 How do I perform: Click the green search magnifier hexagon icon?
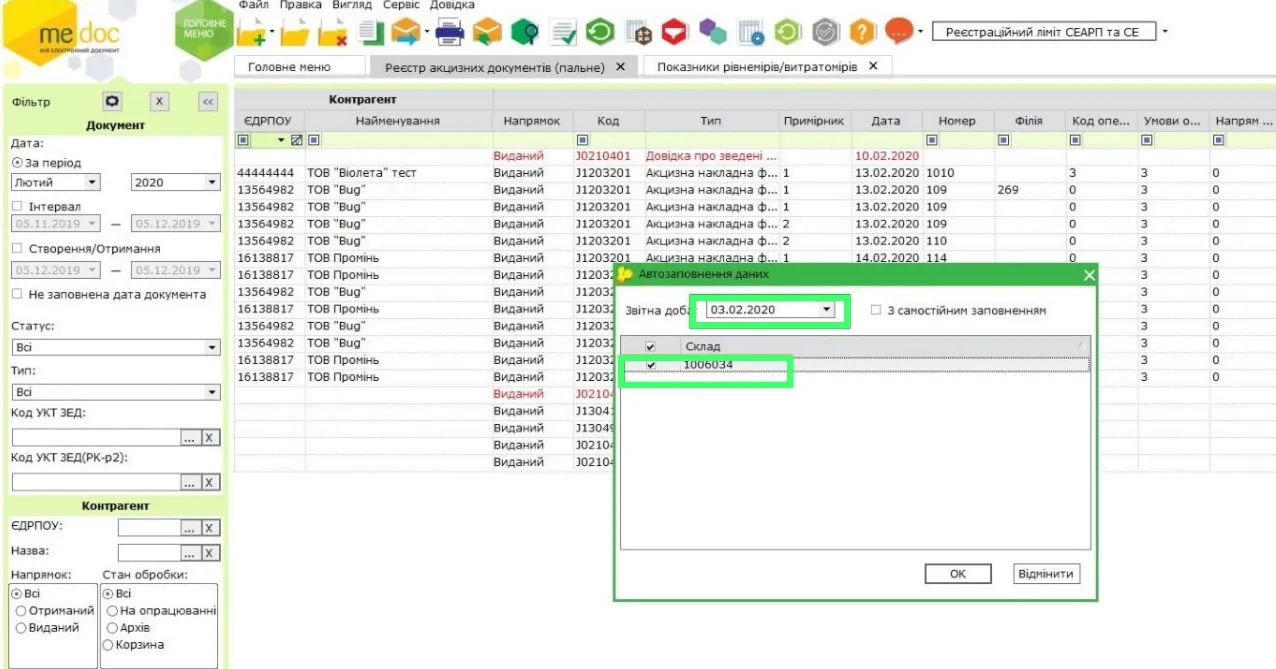coord(525,33)
